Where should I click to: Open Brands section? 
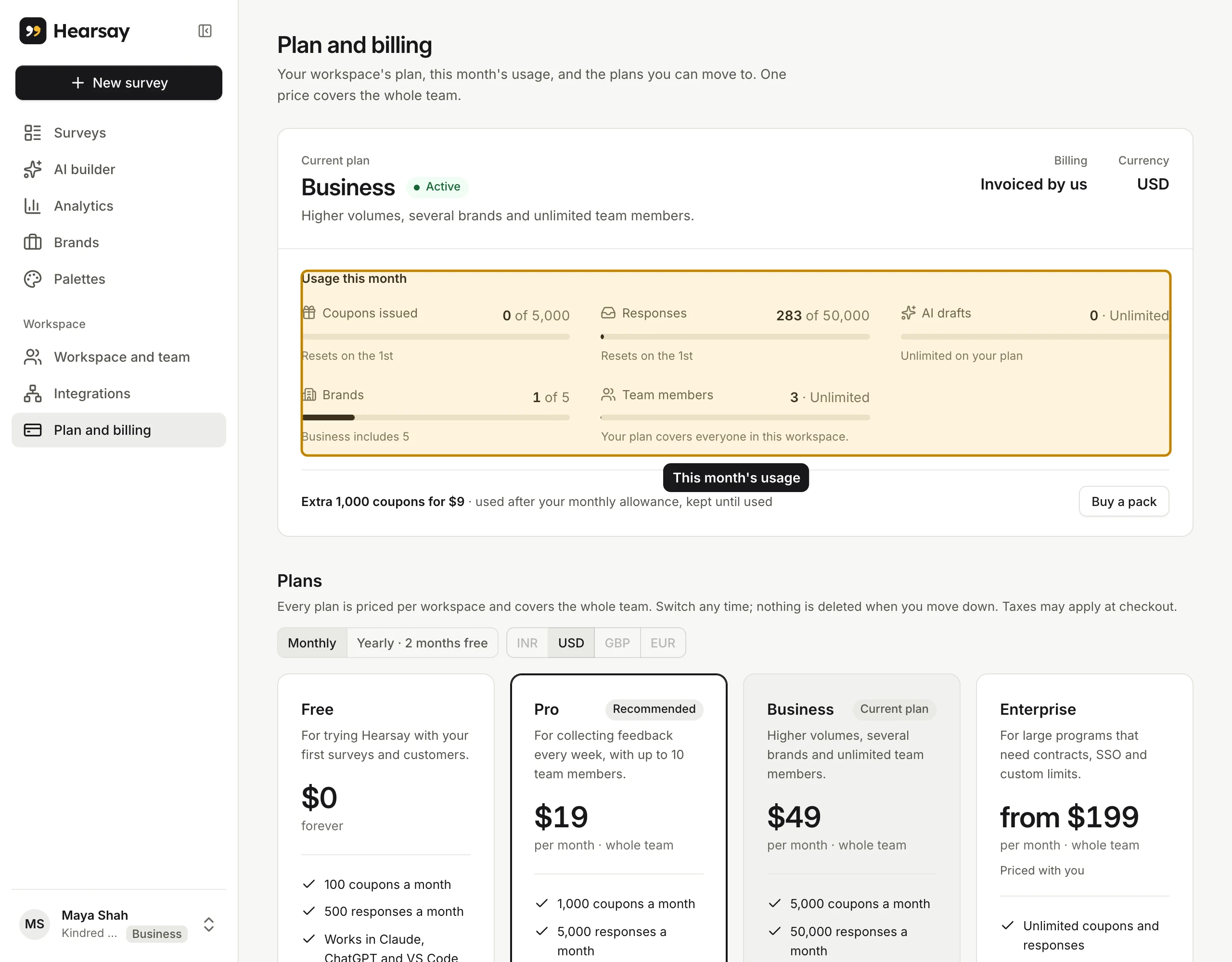(118, 242)
